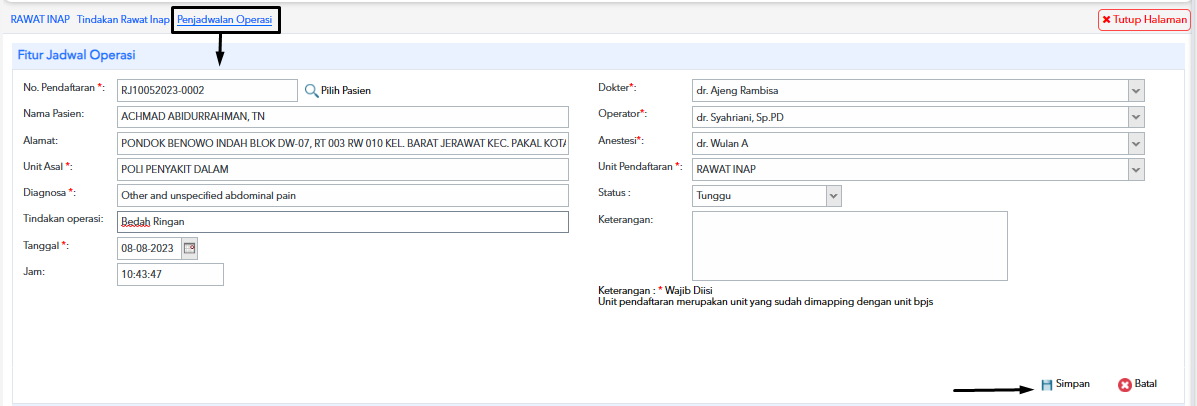Switch to Penjadwalan Operasi tab
1197x406 pixels.
[x=224, y=20]
